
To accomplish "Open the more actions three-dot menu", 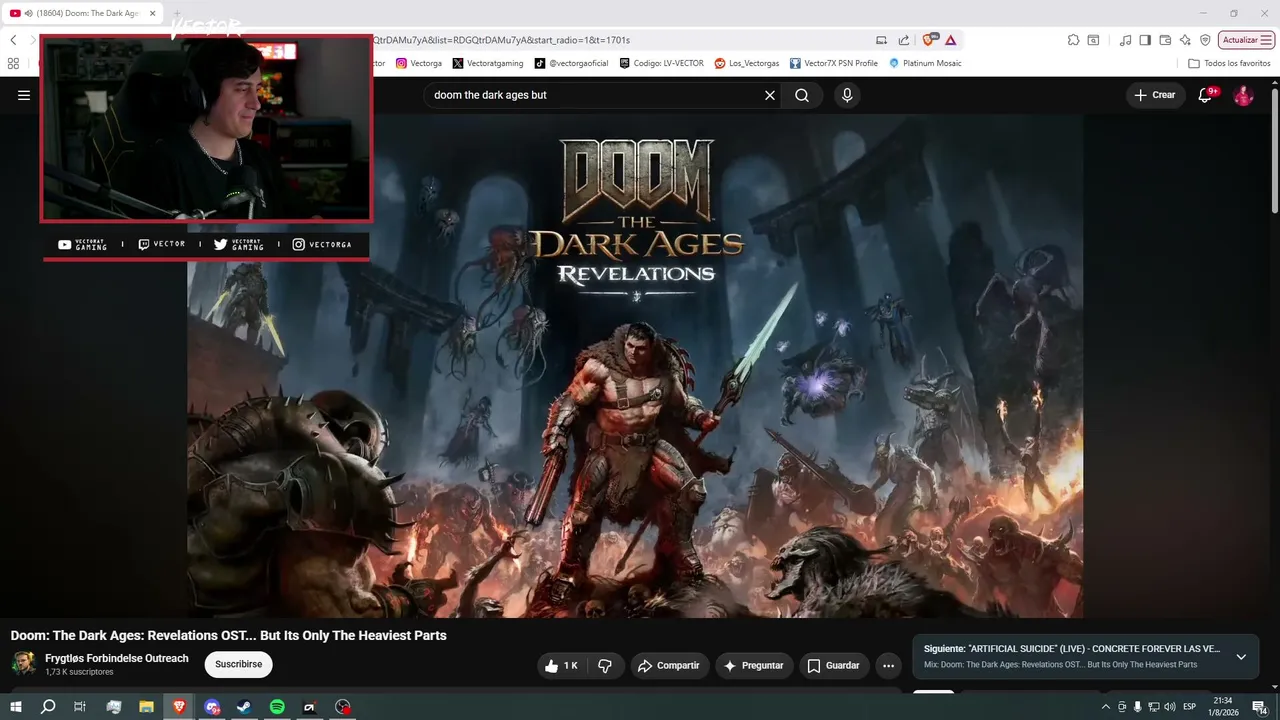I will coord(888,665).
